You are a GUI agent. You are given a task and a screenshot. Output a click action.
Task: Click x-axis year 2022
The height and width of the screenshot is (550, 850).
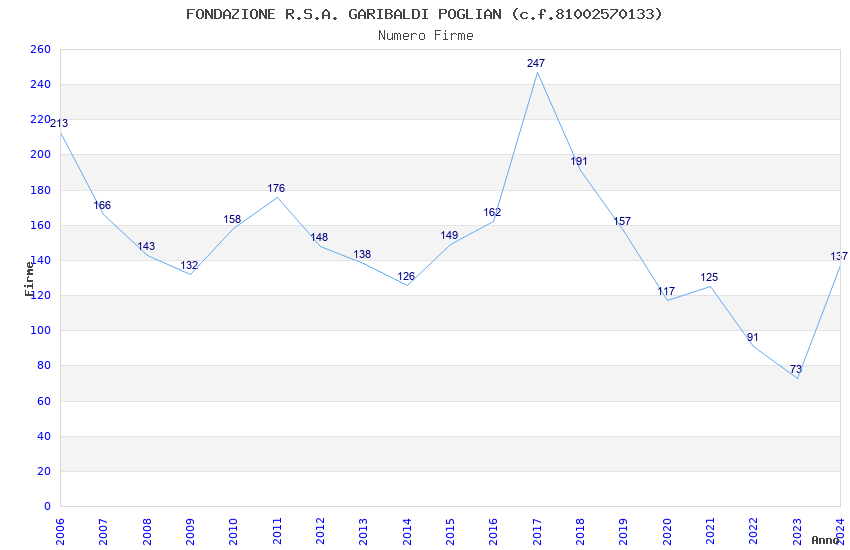coord(754,532)
